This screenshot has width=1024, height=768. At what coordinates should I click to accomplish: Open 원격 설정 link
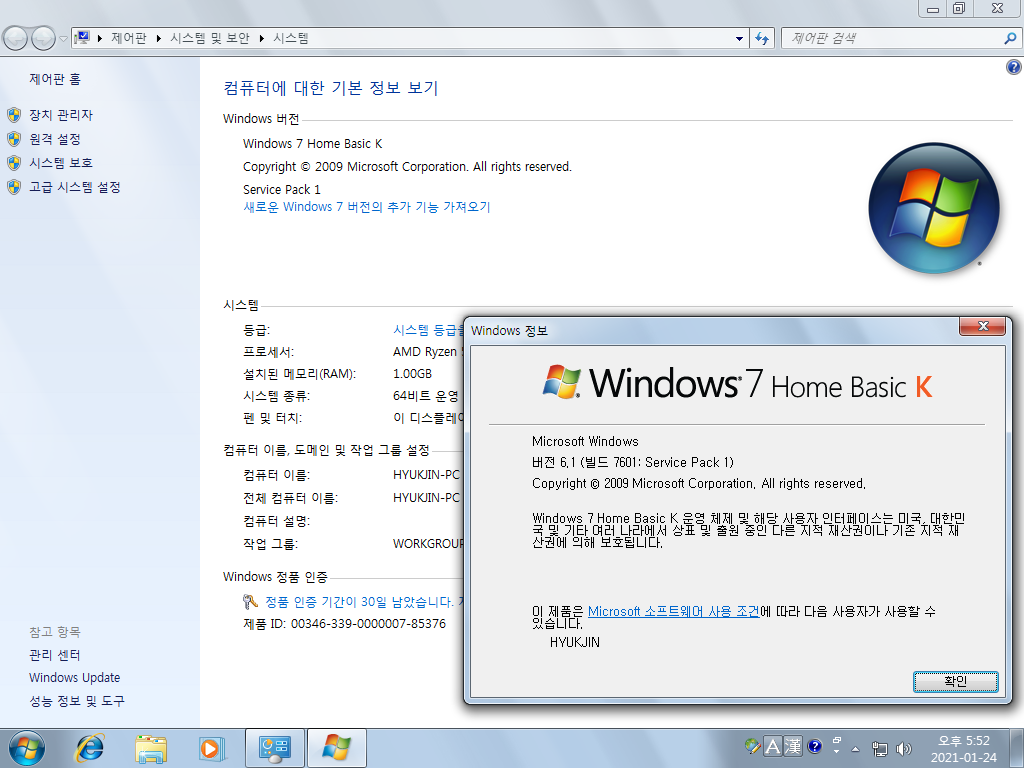tap(55, 139)
